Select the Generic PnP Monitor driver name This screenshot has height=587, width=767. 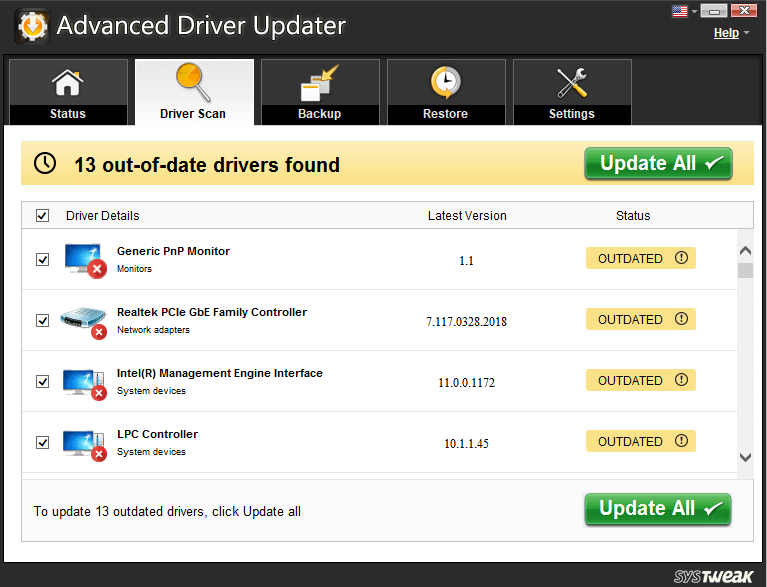click(173, 251)
